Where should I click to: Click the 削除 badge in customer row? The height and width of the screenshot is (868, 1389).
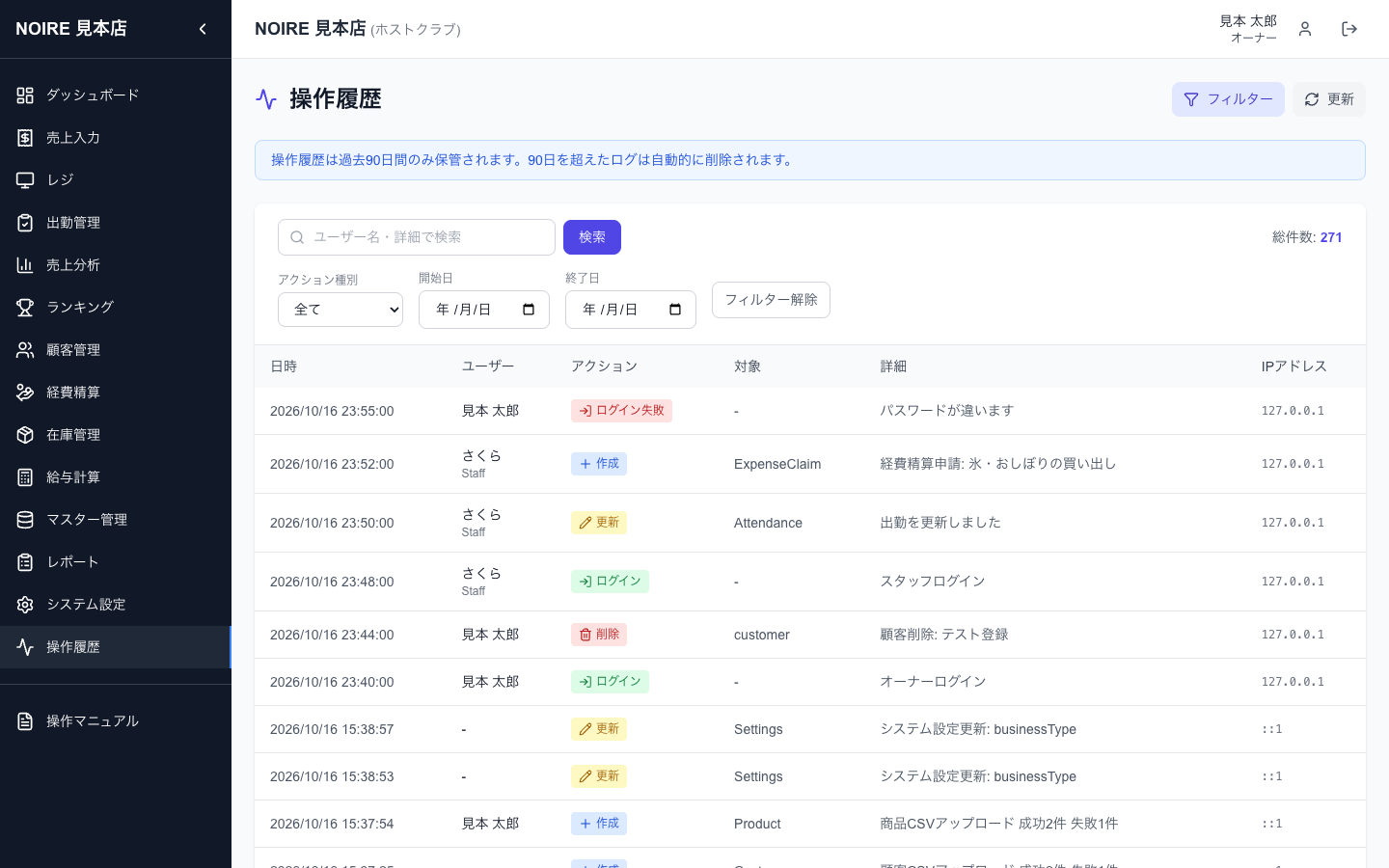point(599,635)
